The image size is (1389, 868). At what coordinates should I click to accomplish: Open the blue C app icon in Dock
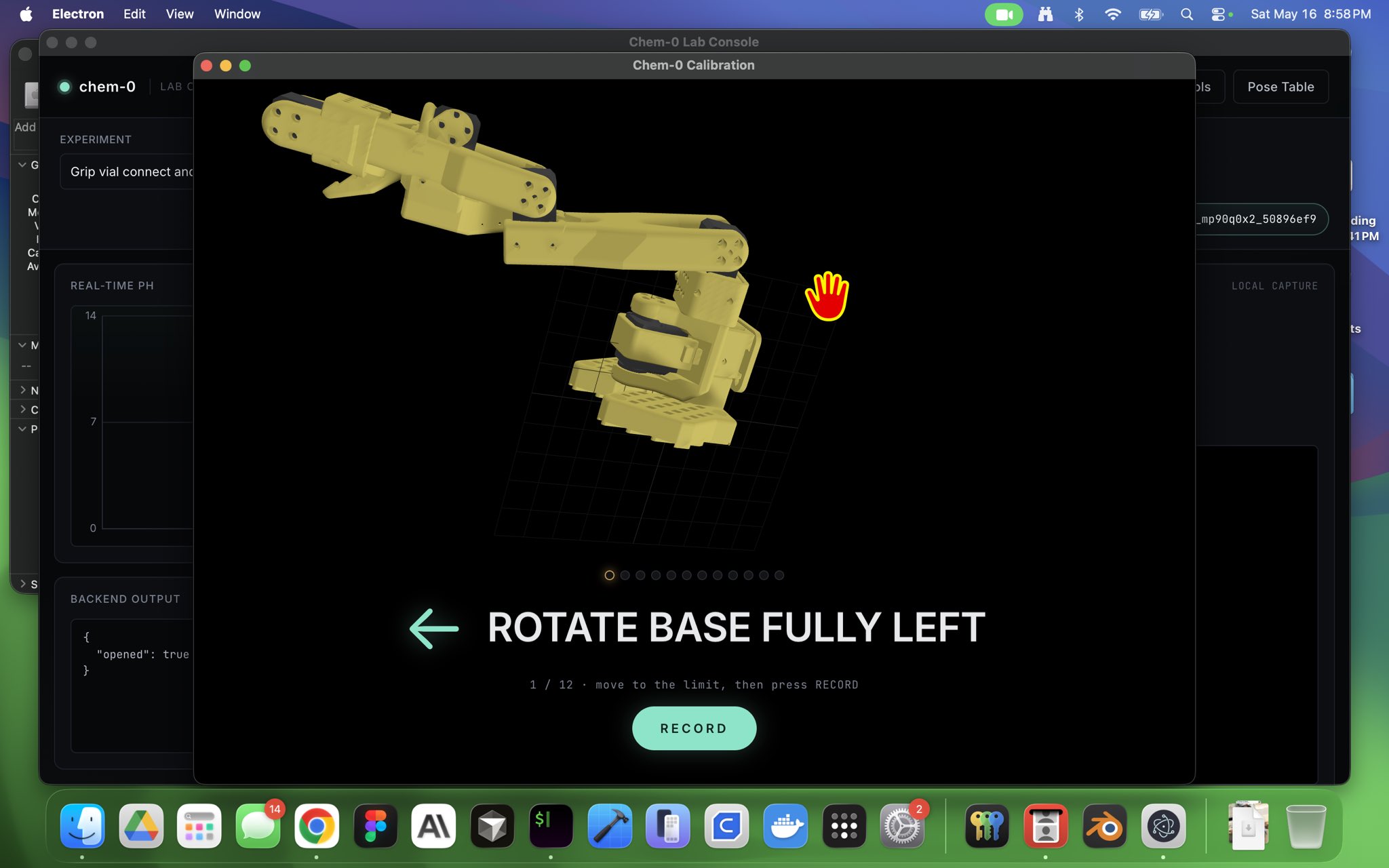tap(727, 826)
